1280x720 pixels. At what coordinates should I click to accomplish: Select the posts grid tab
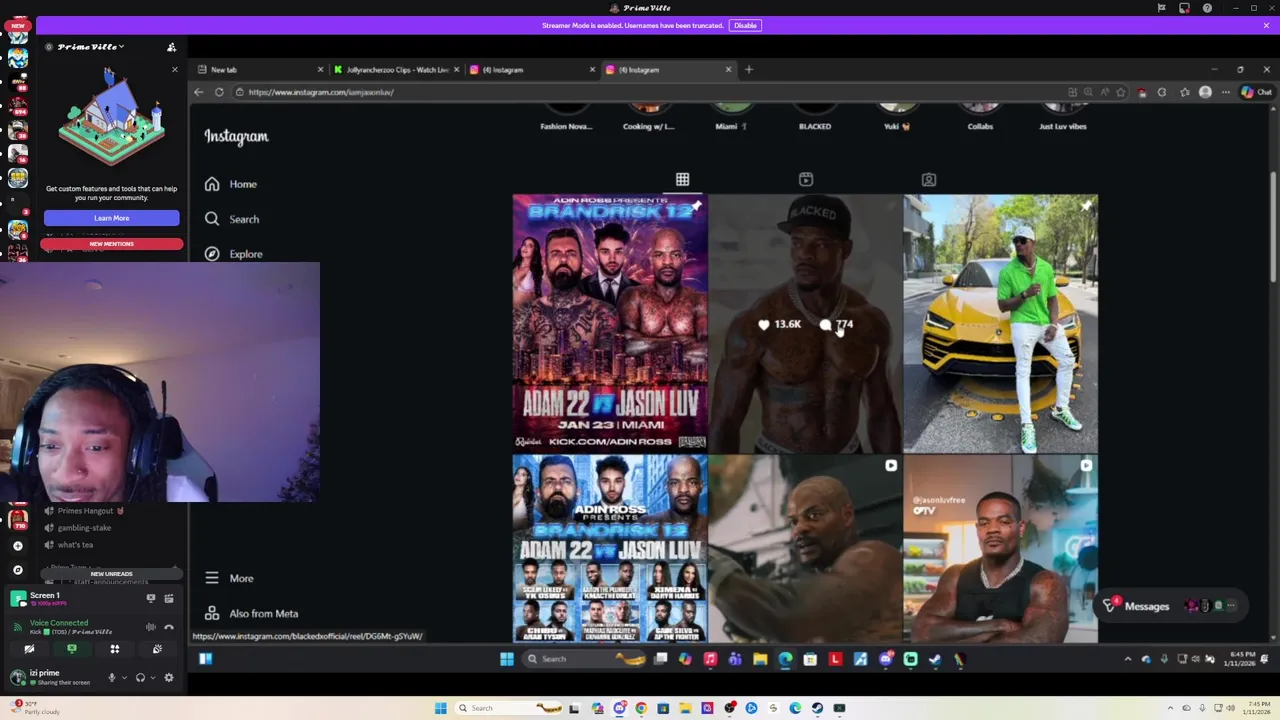pos(682,179)
